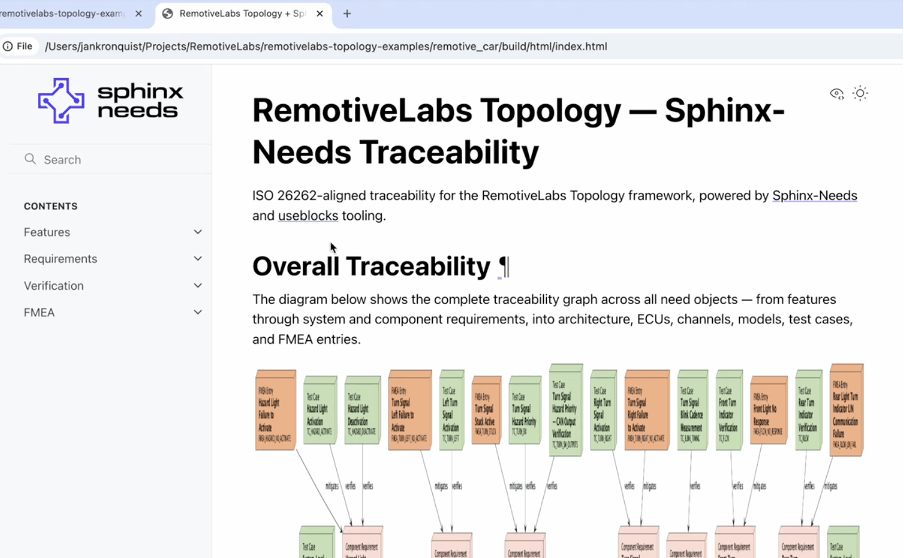904x558 pixels.
Task: Click the page title RemotiveLabs Topology heading
Action: click(x=518, y=131)
